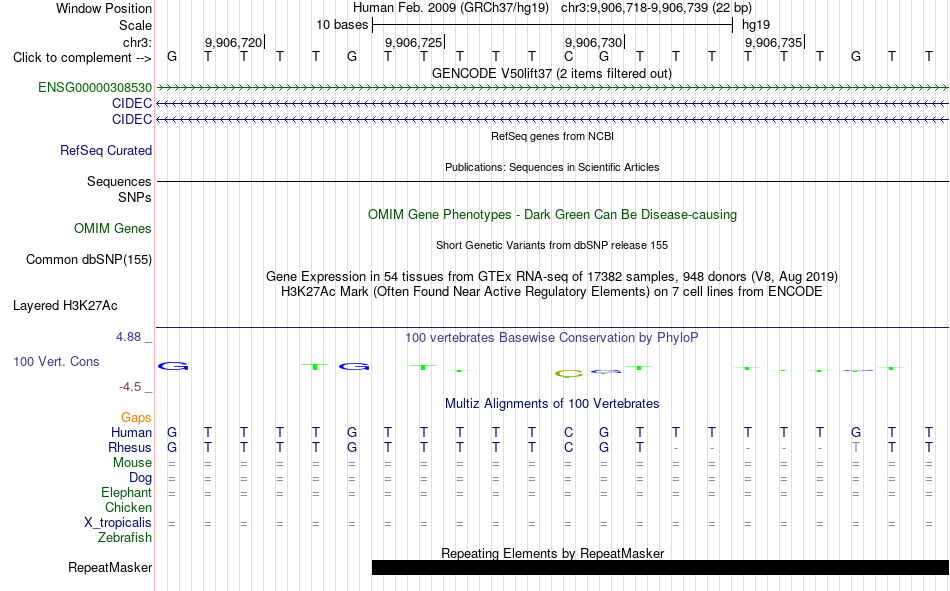Click the GENCODE V50lift37 track title

[x=551, y=73]
